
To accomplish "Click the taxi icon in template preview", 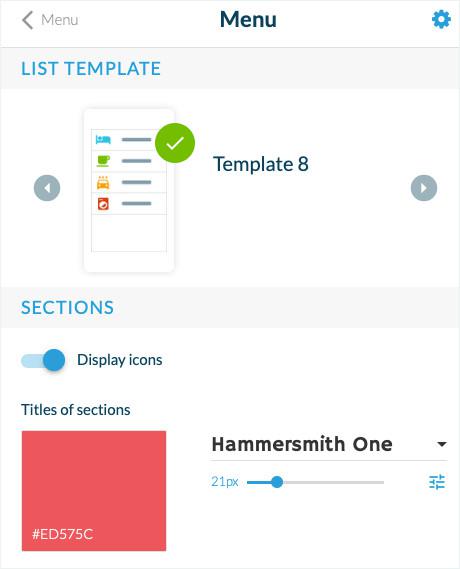I will tap(103, 183).
